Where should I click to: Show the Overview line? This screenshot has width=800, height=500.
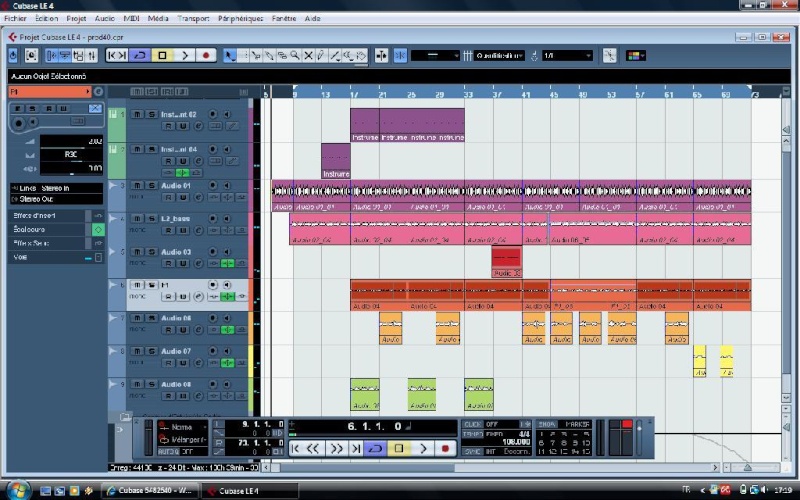pyautogui.click(x=65, y=55)
